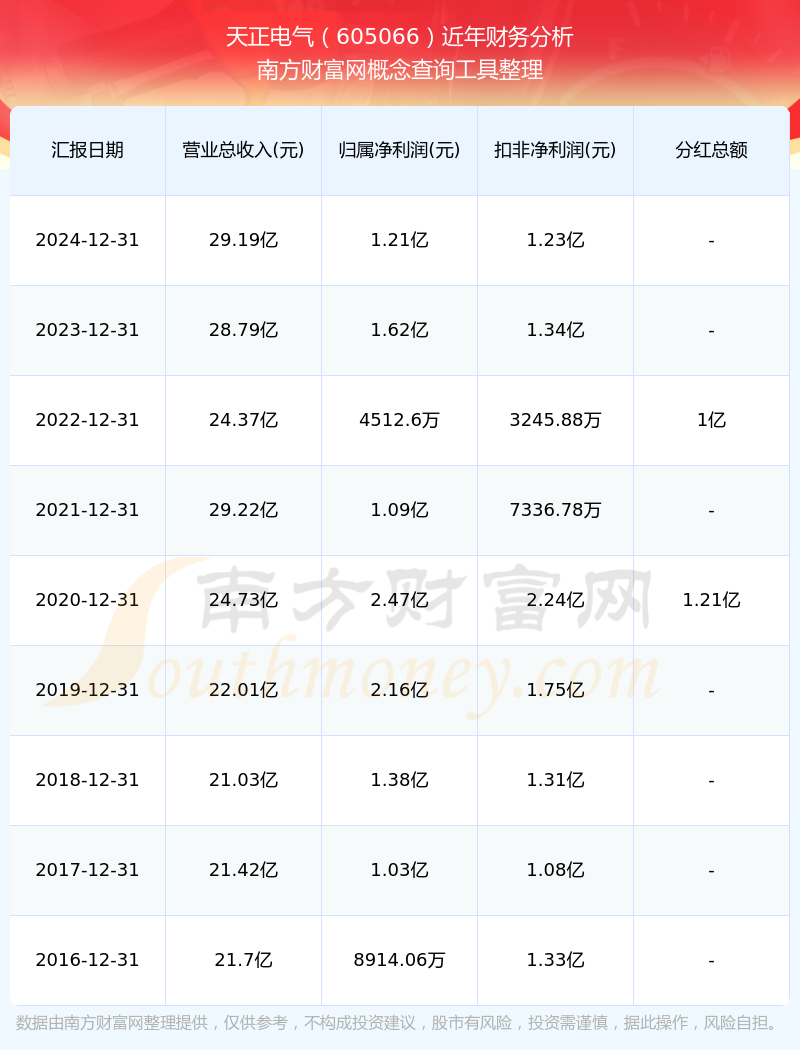Select the 1.34亿 cell
Image resolution: width=800 pixels, height=1050 pixels.
pyautogui.click(x=556, y=330)
